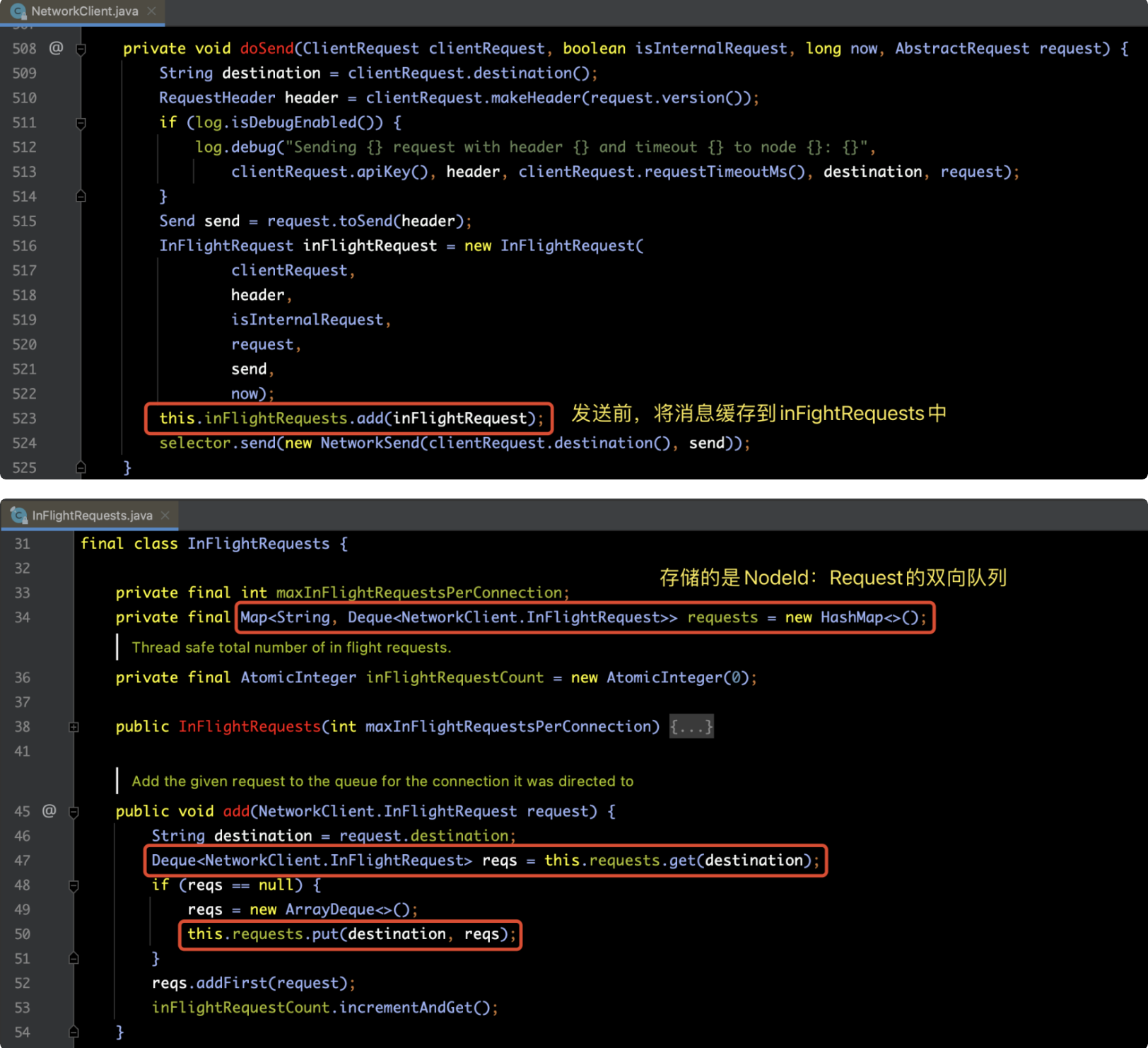Click the fold end marker on line 525
Image resolution: width=1148 pixels, height=1048 pixels.
click(x=81, y=467)
